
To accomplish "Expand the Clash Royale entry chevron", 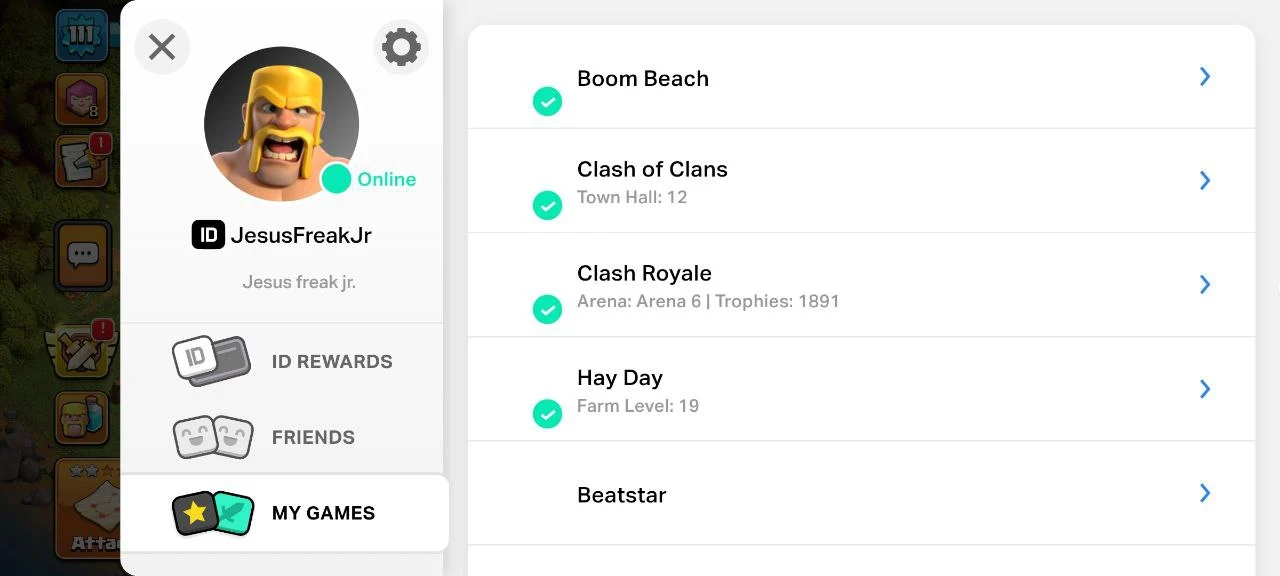I will [1205, 285].
